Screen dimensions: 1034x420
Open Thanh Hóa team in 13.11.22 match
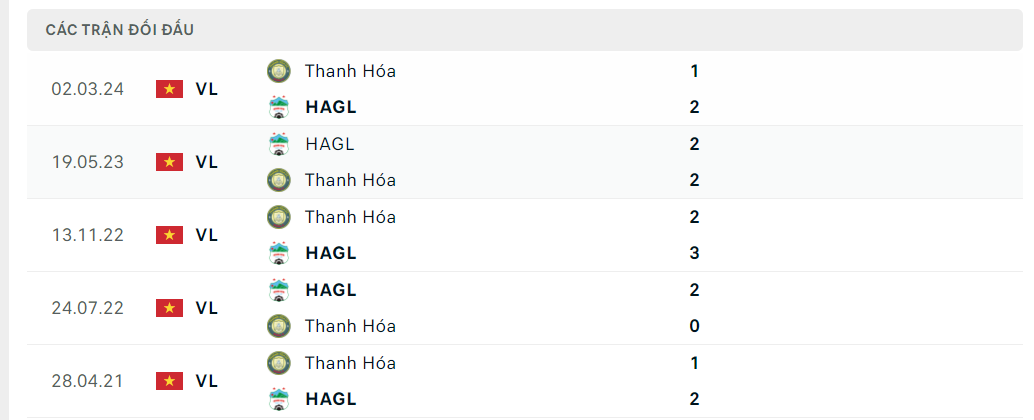point(350,217)
